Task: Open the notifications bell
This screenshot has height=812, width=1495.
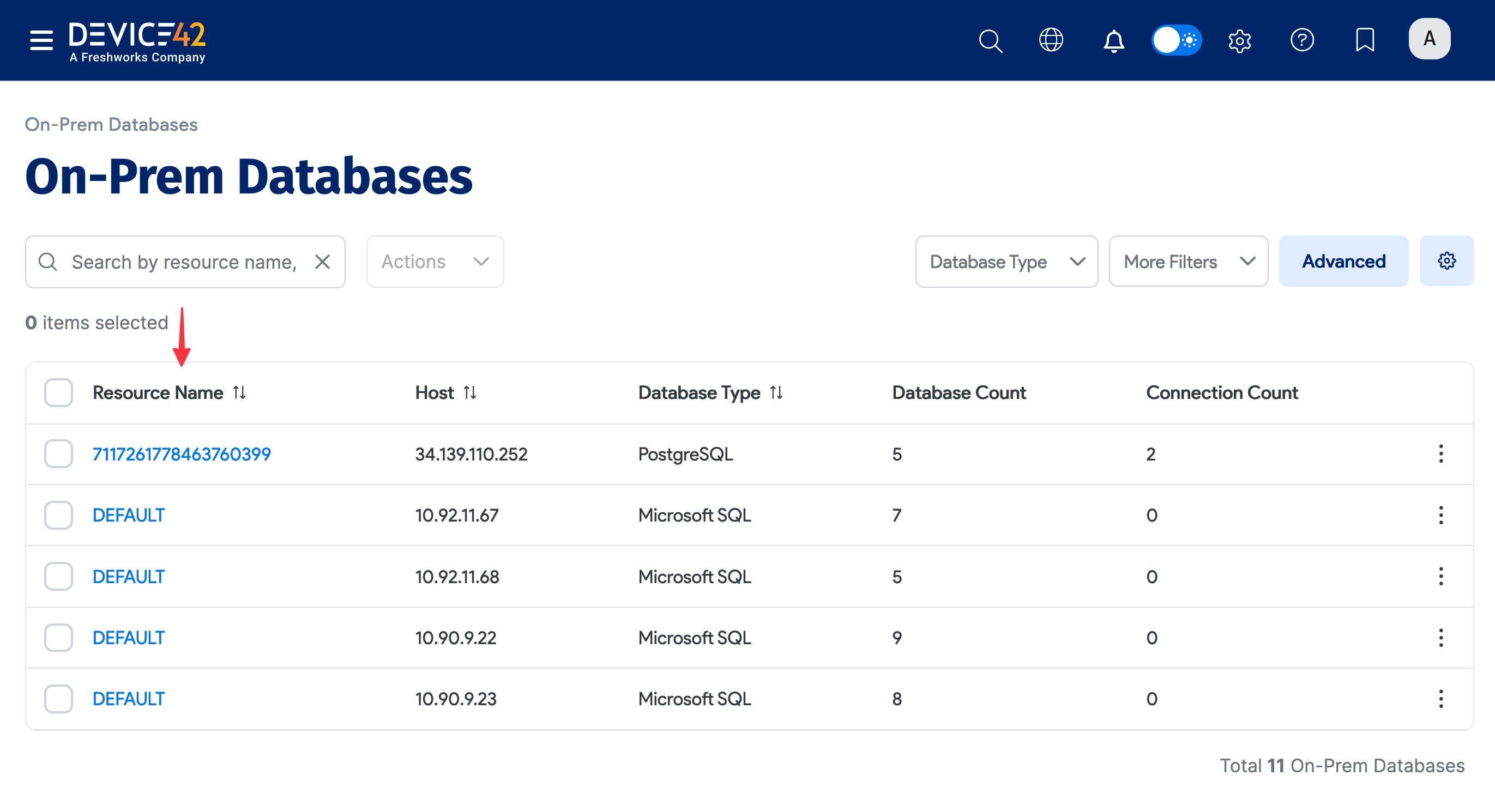Action: pyautogui.click(x=1113, y=40)
